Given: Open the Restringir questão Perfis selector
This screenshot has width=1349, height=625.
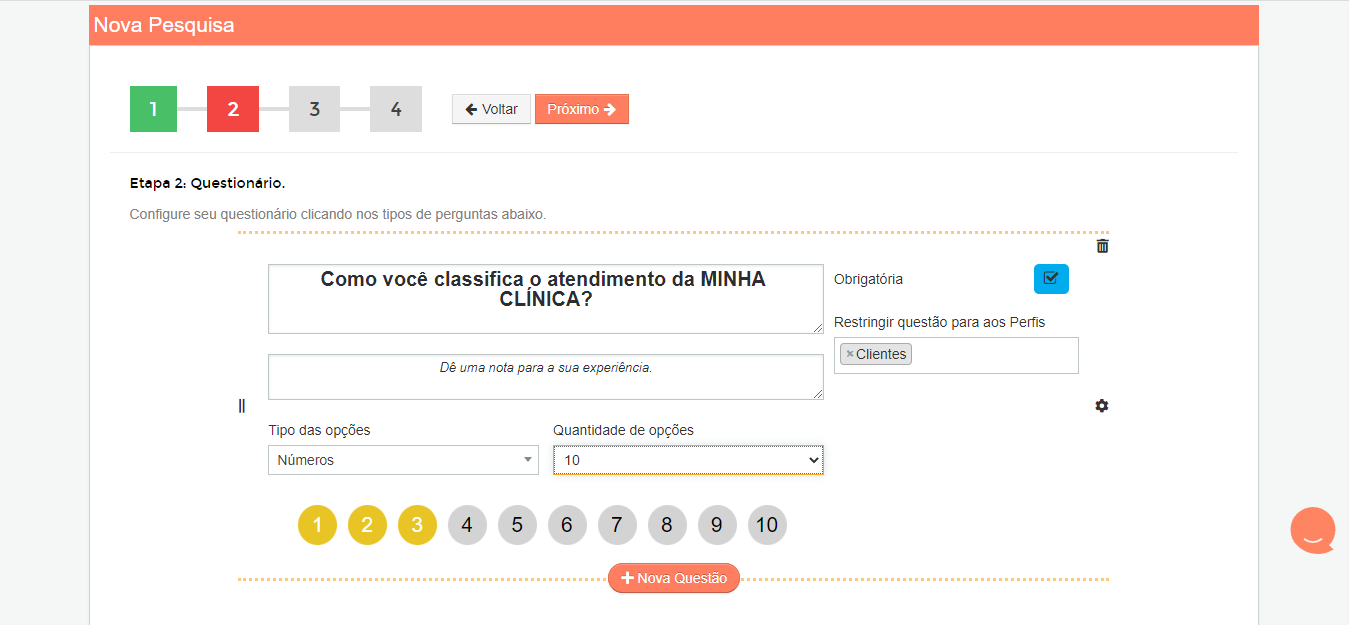Looking at the screenshot, I should click(956, 355).
